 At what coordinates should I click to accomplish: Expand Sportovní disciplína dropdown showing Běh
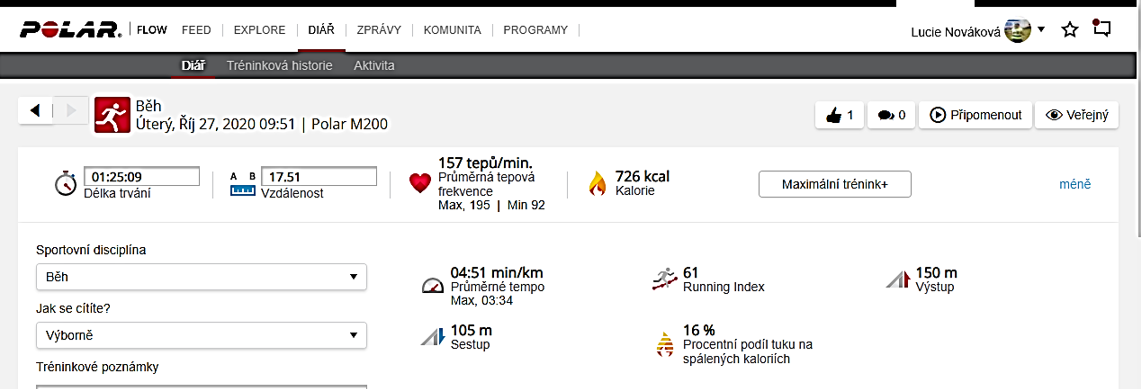pos(201,277)
